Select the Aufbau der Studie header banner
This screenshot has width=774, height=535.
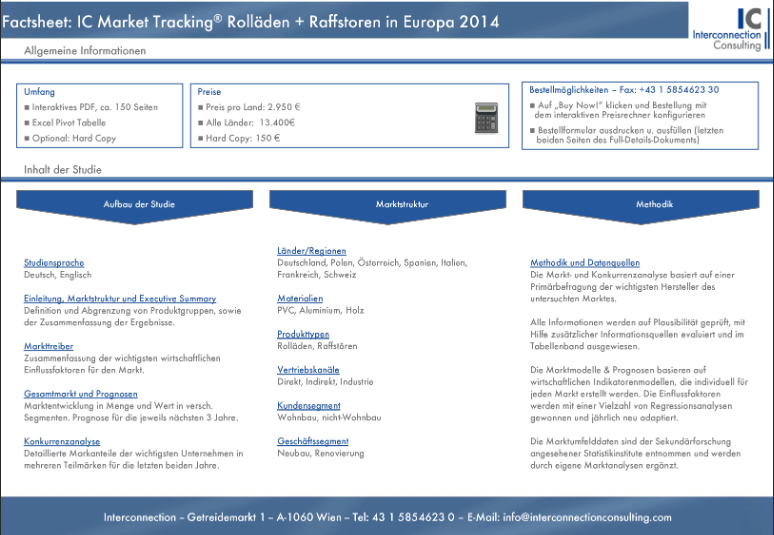click(139, 204)
